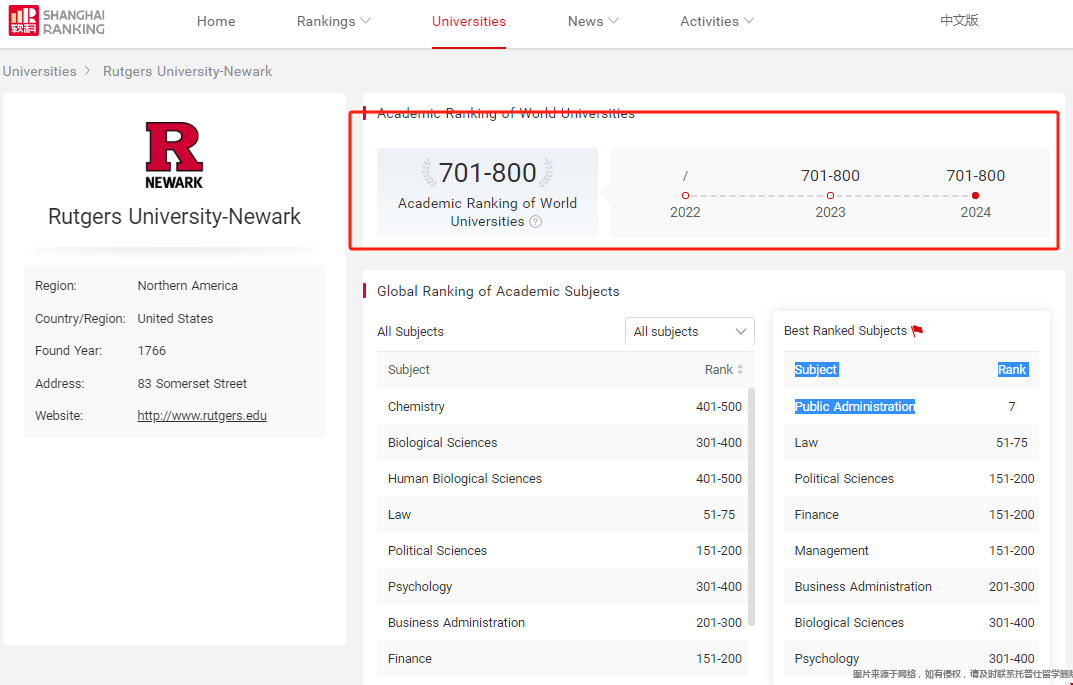Click Human Biological Sciences subject row
Image resolution: width=1073 pixels, height=685 pixels.
[x=563, y=478]
